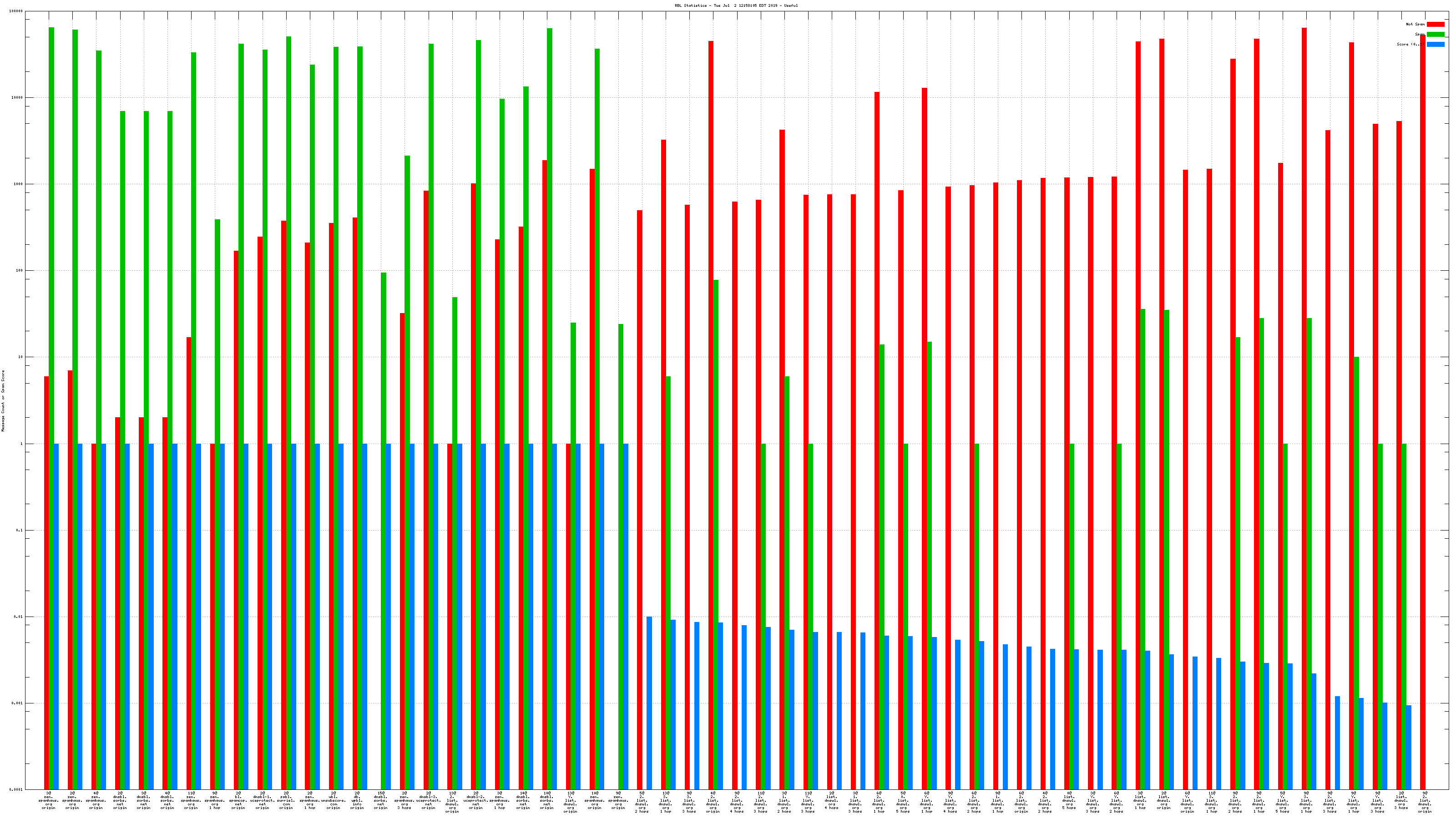Click the dnsbl-2.uceprotect.net origin axis label
The width and height of the screenshot is (1456, 819).
click(475, 800)
